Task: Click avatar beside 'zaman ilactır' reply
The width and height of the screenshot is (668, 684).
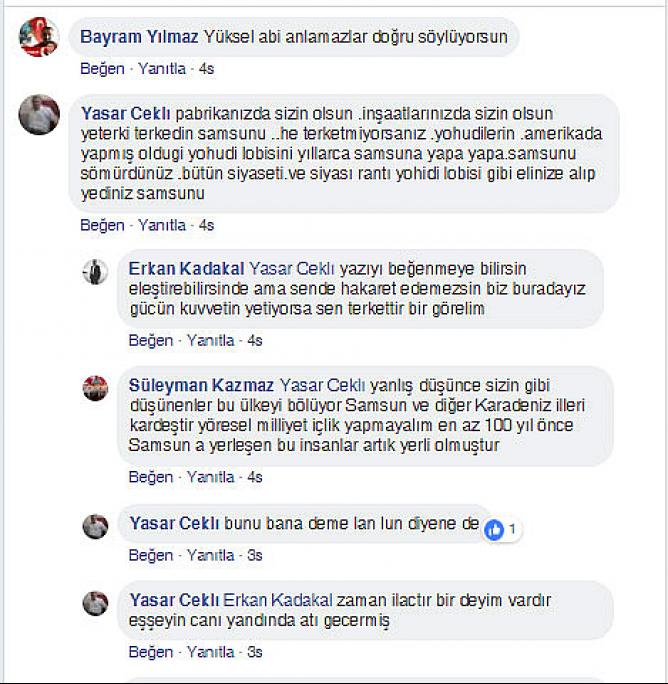Action: [x=95, y=603]
